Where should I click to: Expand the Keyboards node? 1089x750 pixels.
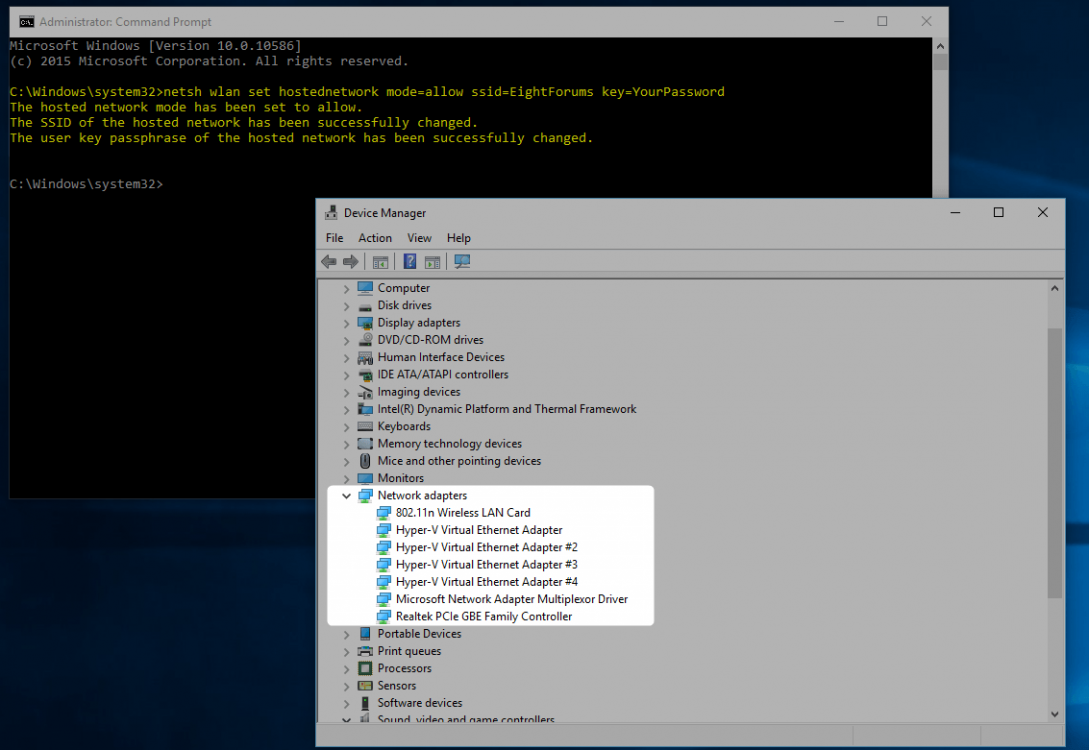click(x=346, y=426)
